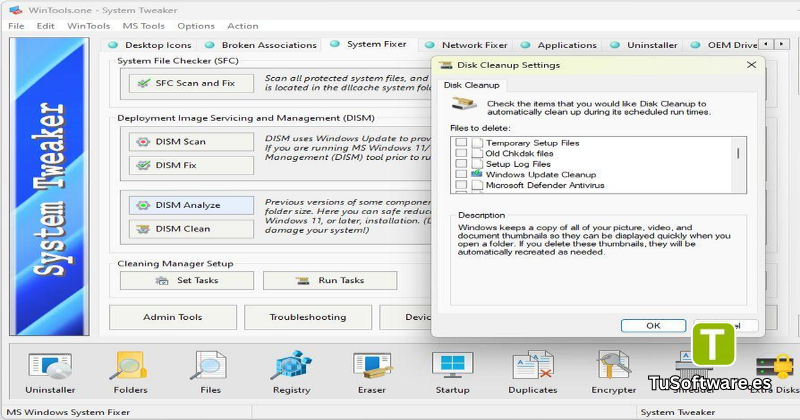This screenshot has width=800, height=420.
Task: Confirm with OK in Disk Cleanup Settings
Action: click(x=653, y=326)
